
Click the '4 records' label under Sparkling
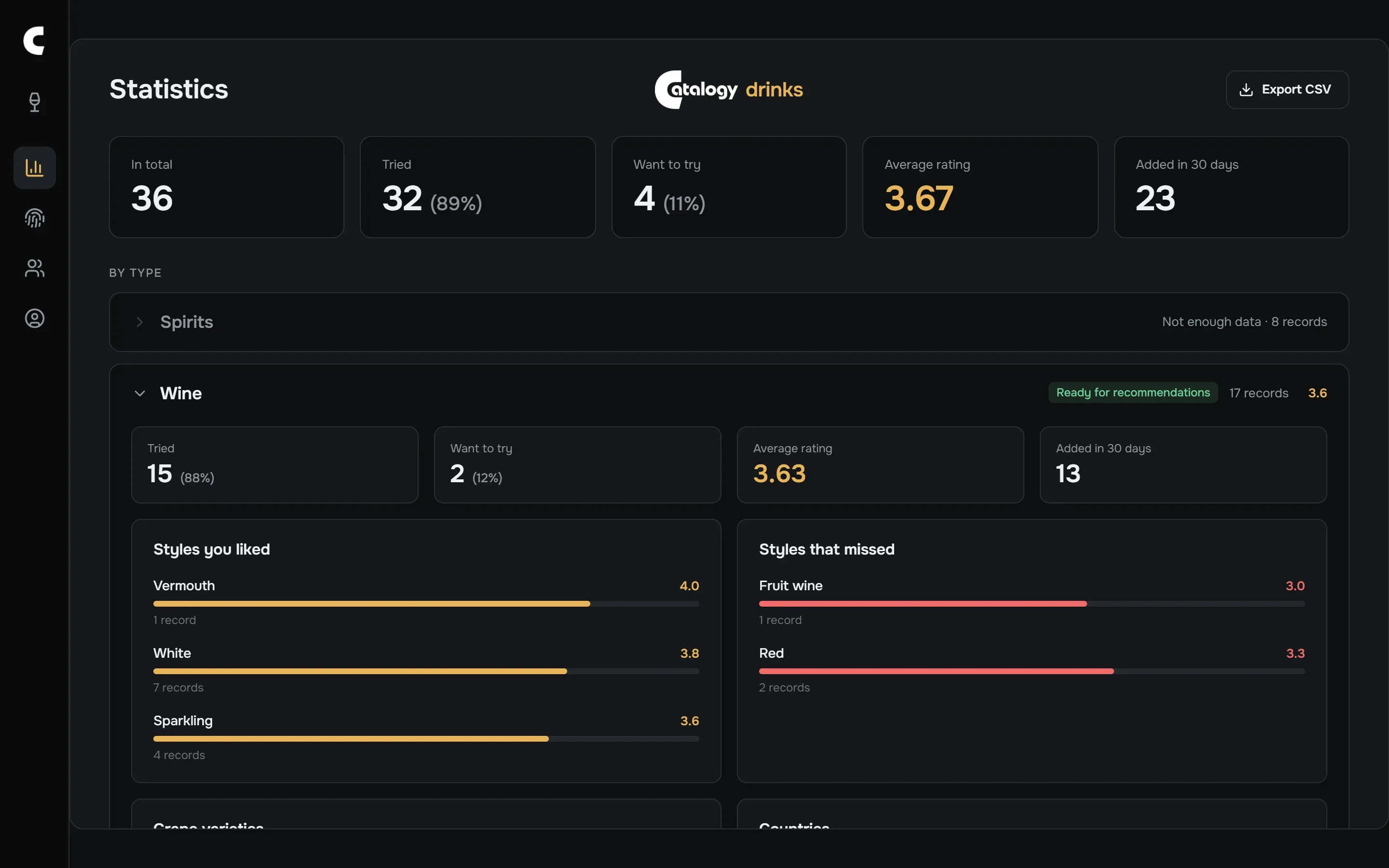pyautogui.click(x=179, y=756)
